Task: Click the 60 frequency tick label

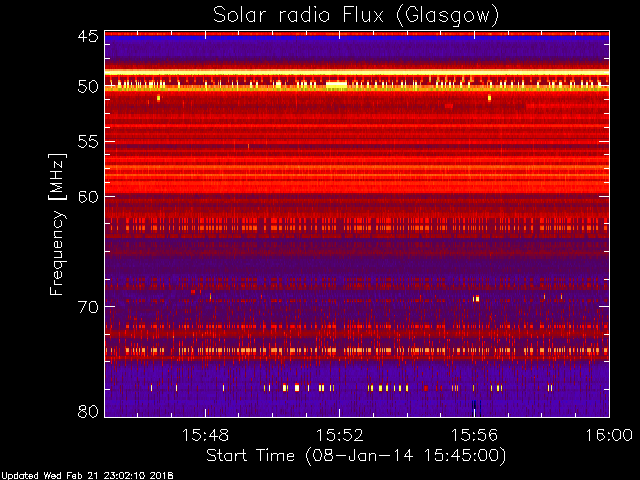Action: tap(88, 197)
